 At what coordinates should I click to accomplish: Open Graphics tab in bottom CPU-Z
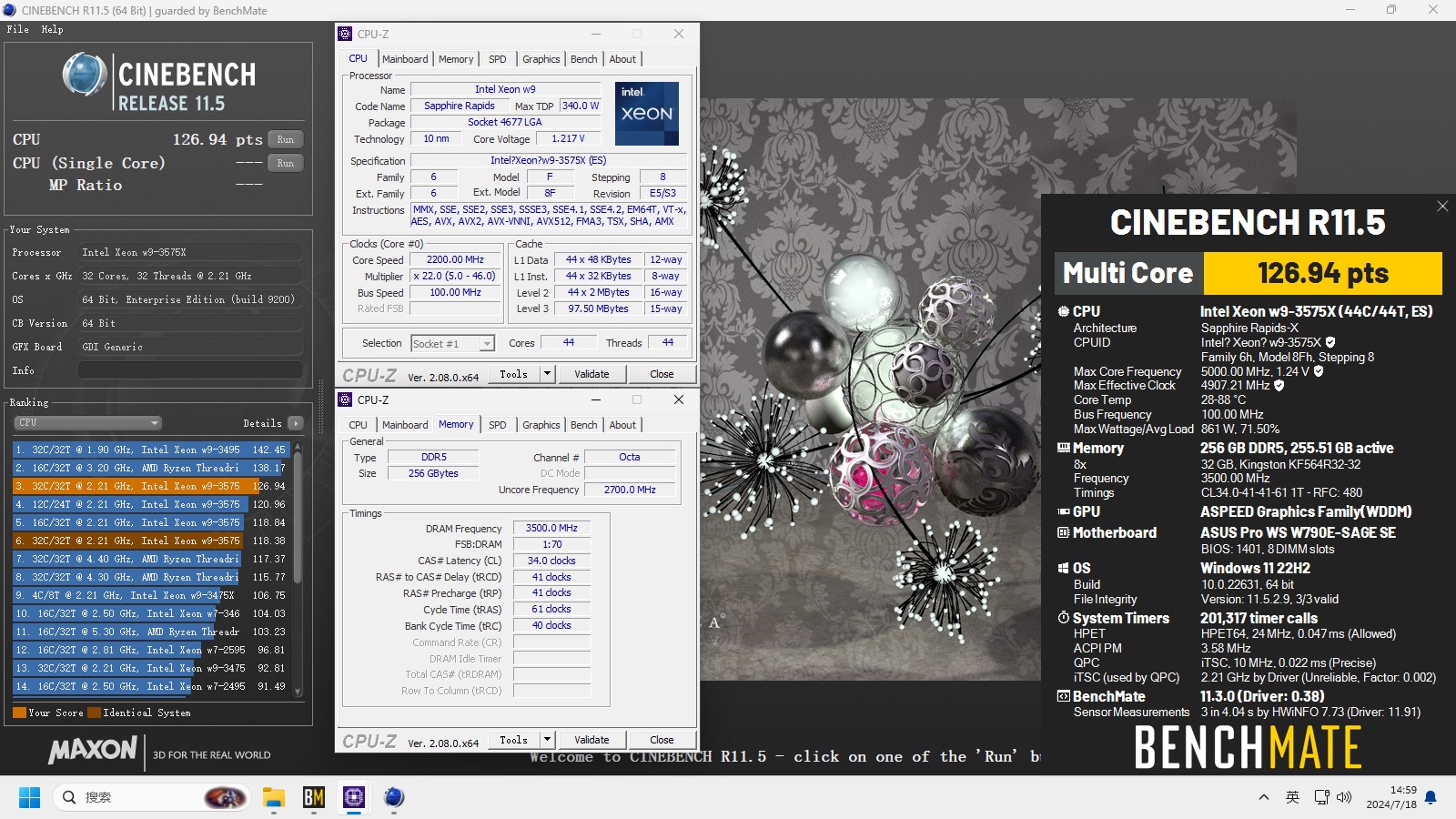pyautogui.click(x=541, y=425)
